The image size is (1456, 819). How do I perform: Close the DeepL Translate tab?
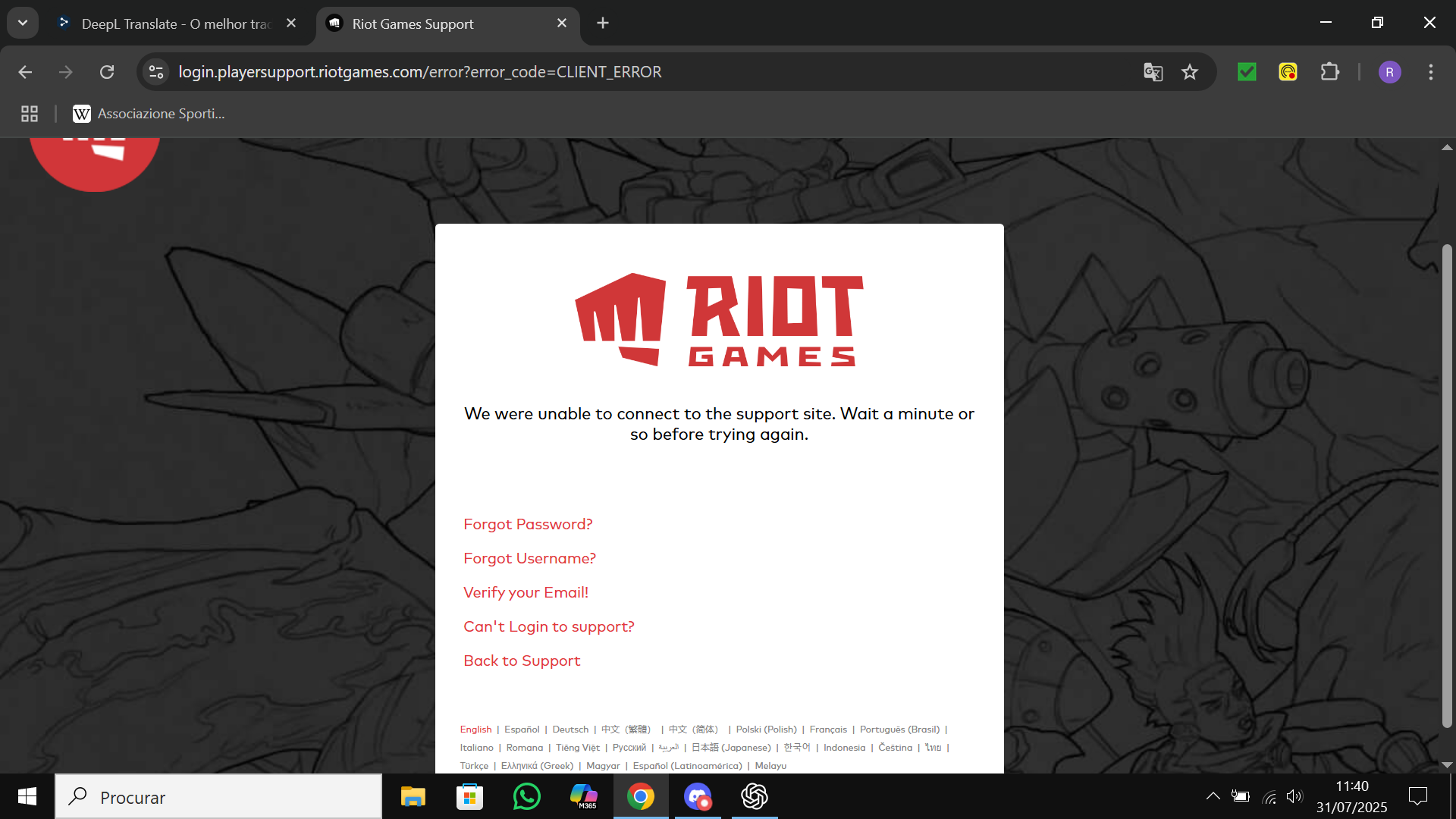pos(291,24)
